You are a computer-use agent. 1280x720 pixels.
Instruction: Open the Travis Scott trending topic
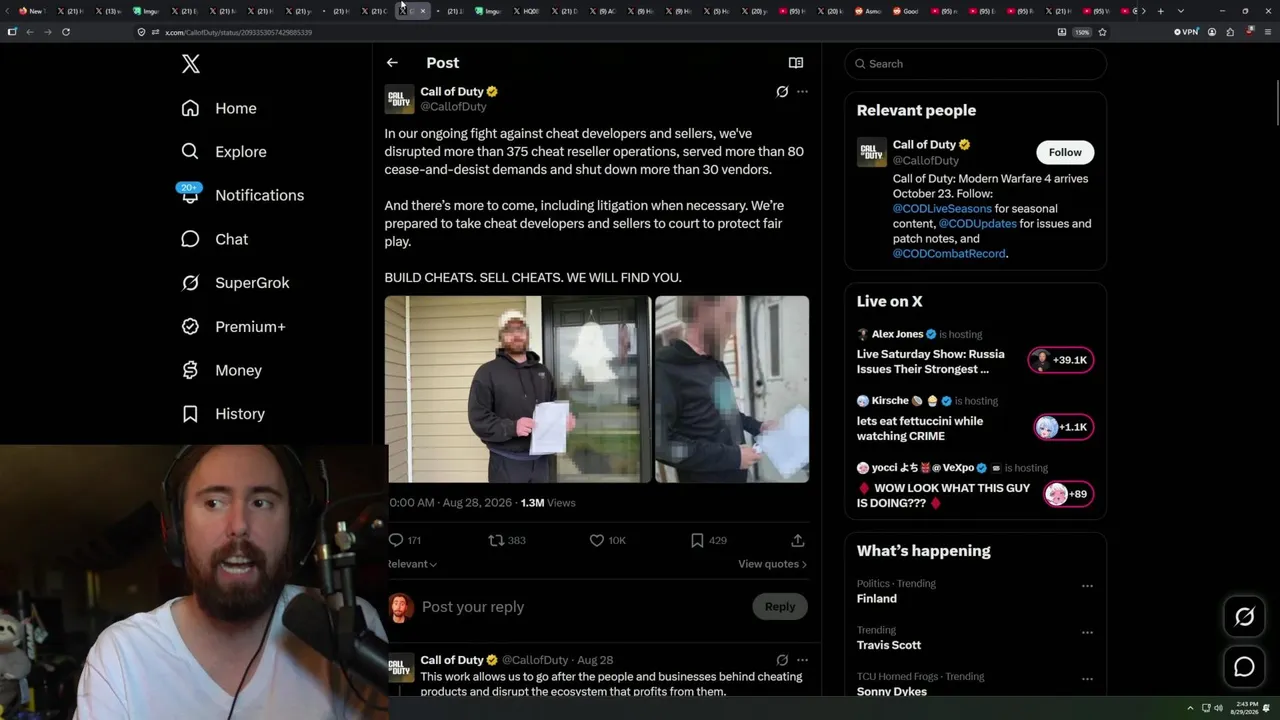point(889,645)
